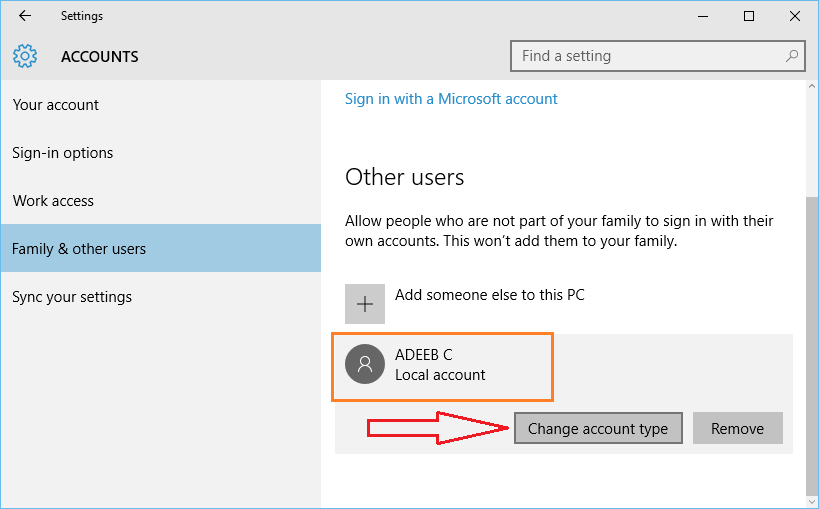Click the Accounts gear icon
819x509 pixels.
tap(25, 56)
